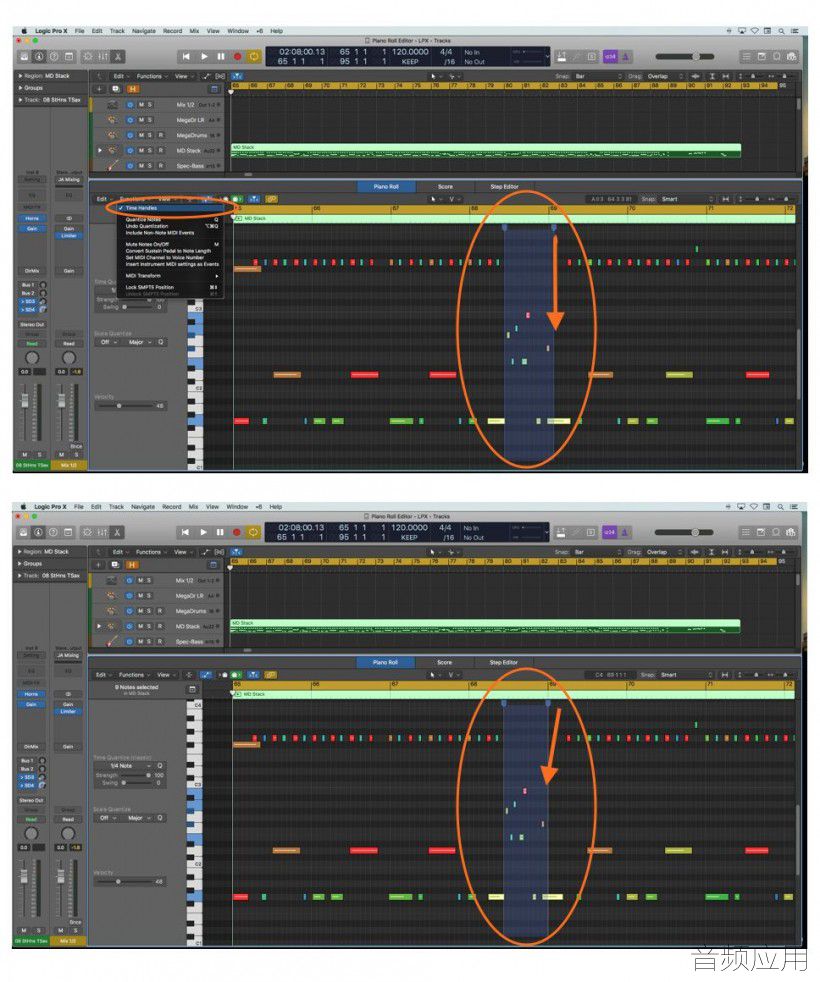This screenshot has width=820, height=982.
Task: Mute the MegaDrums track in the top screenshot
Action: click(x=142, y=135)
